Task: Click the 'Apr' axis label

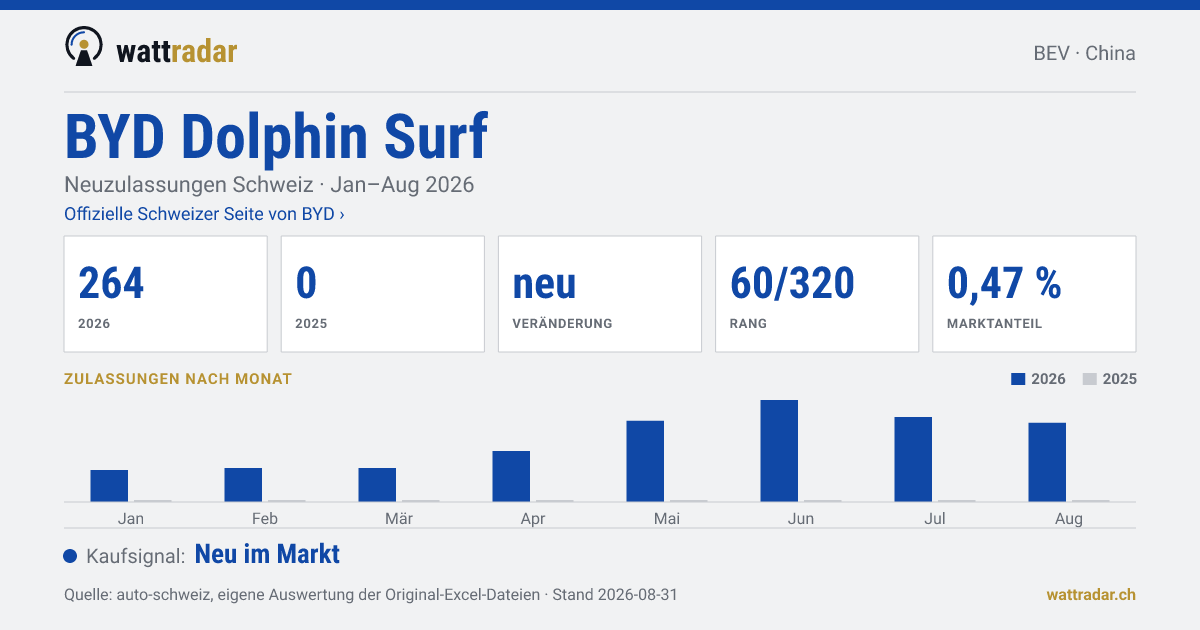Action: tap(533, 518)
